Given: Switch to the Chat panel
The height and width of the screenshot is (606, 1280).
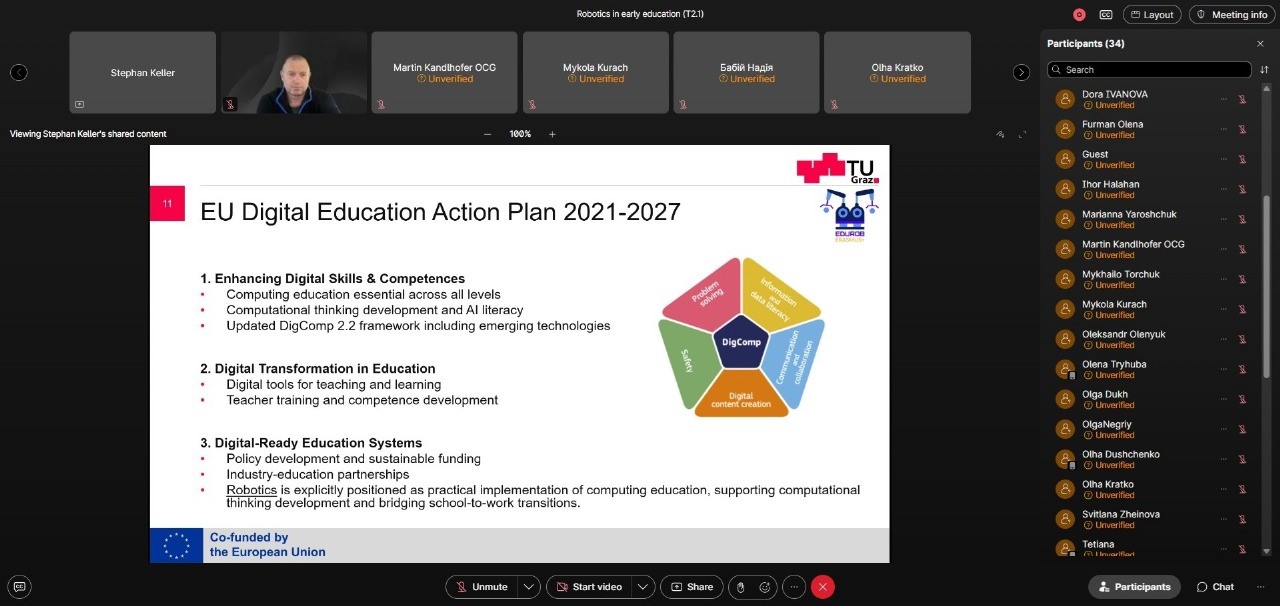Looking at the screenshot, I should (x=1215, y=587).
